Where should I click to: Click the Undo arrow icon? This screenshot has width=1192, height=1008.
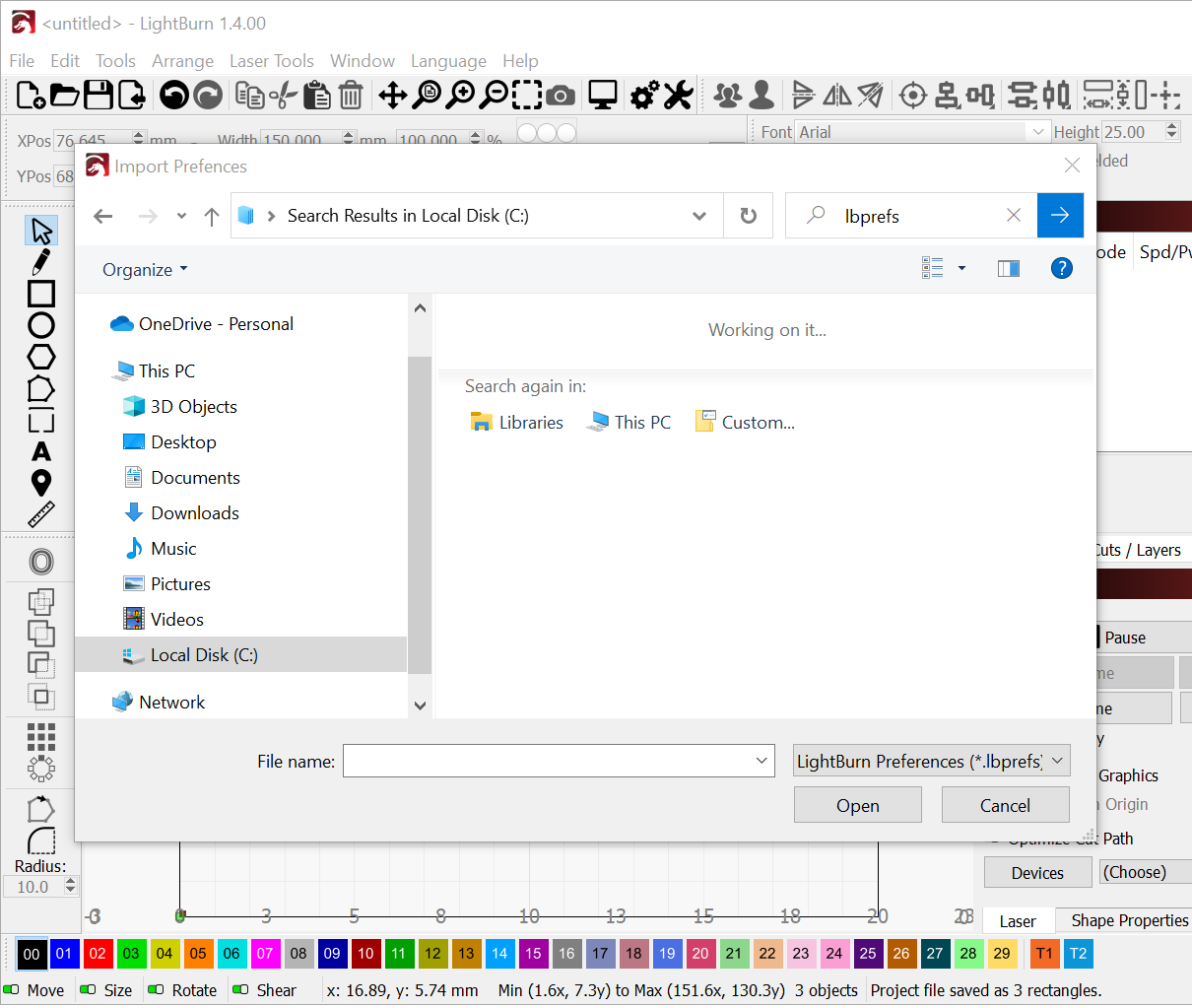click(174, 95)
